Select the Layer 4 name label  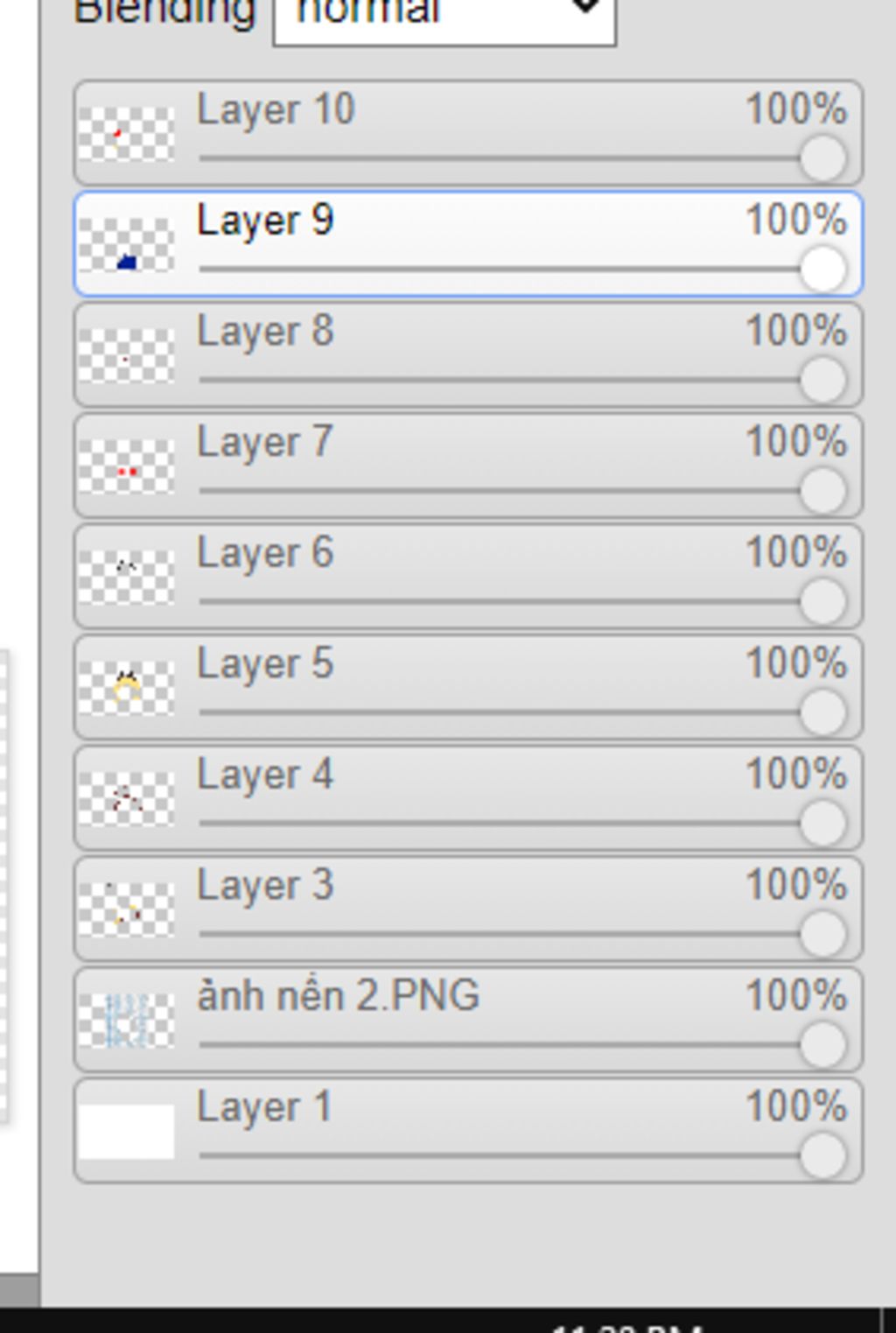[265, 775]
